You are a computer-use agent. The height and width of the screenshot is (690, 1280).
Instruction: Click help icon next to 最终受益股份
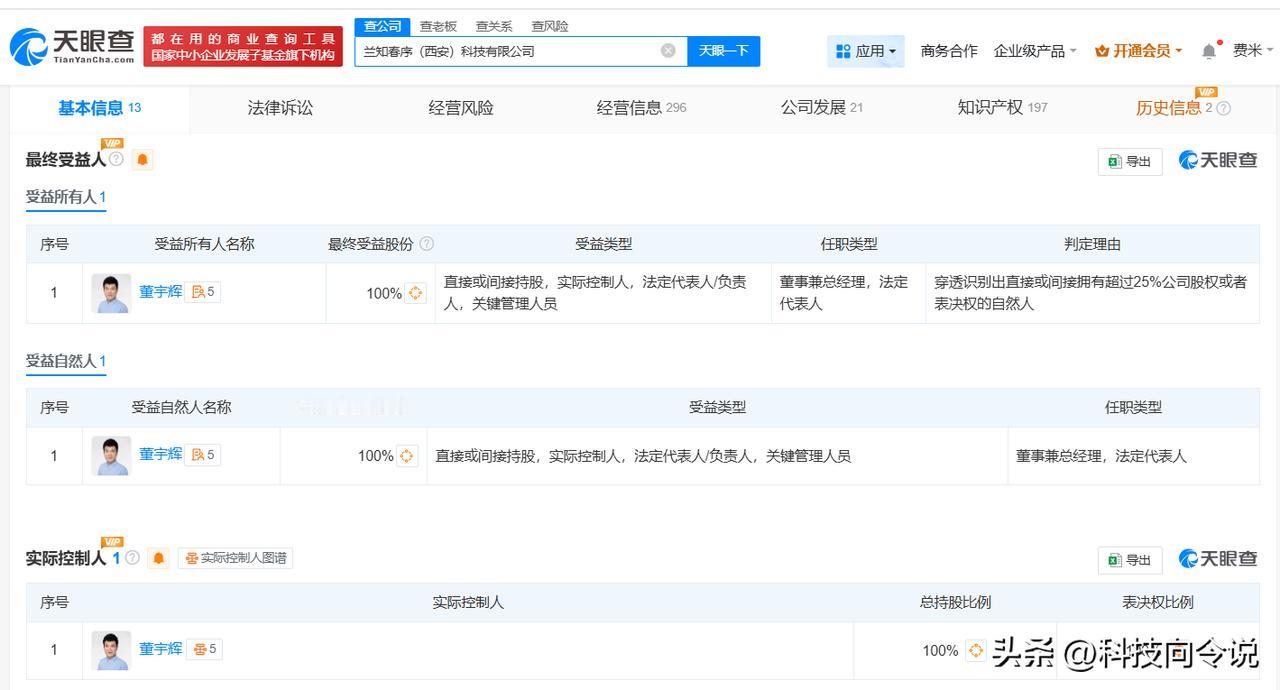(427, 244)
